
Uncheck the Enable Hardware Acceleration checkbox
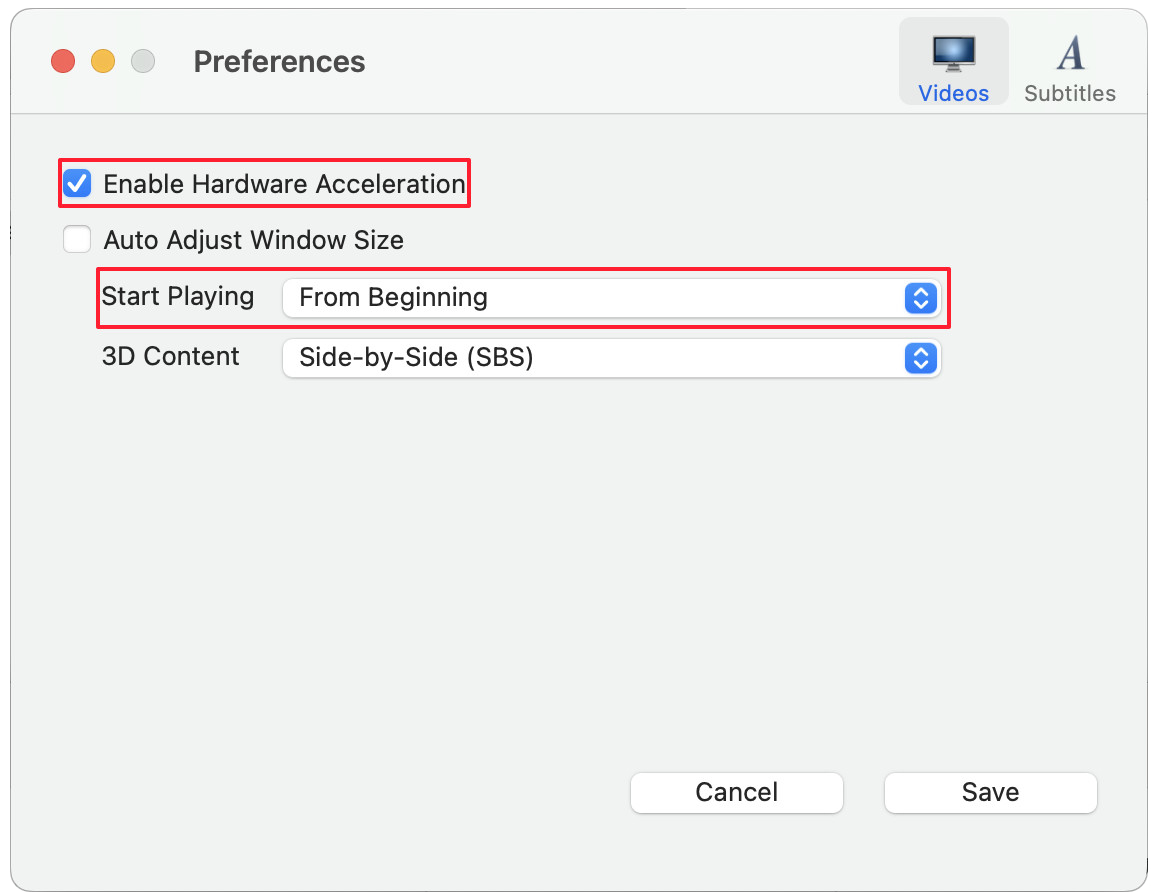point(77,184)
